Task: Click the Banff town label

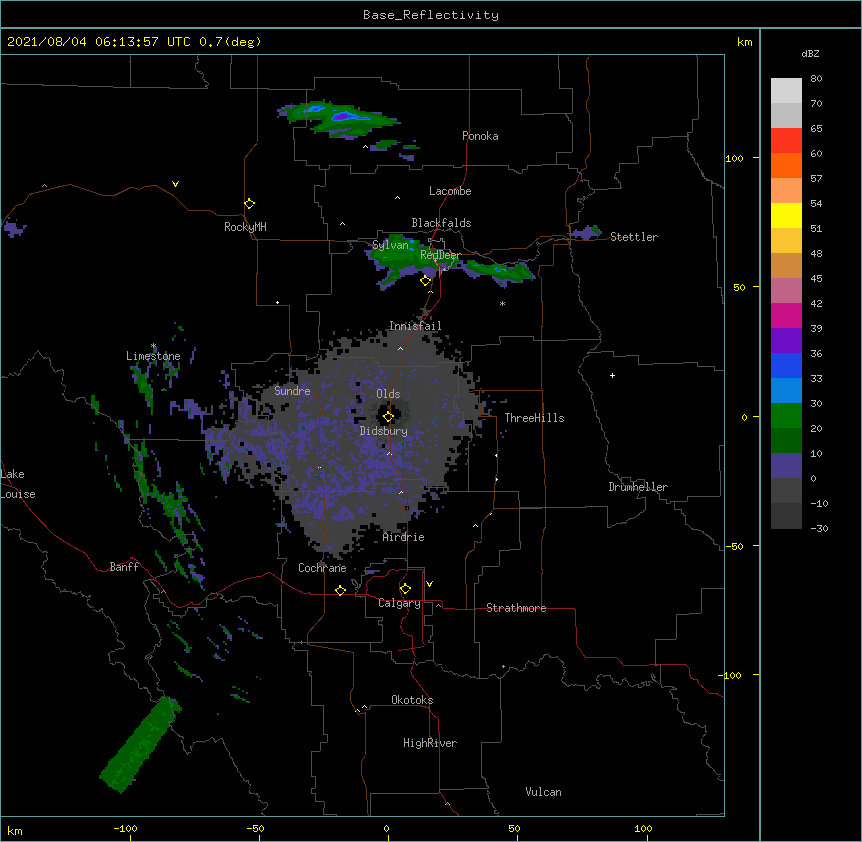Action: click(x=124, y=567)
